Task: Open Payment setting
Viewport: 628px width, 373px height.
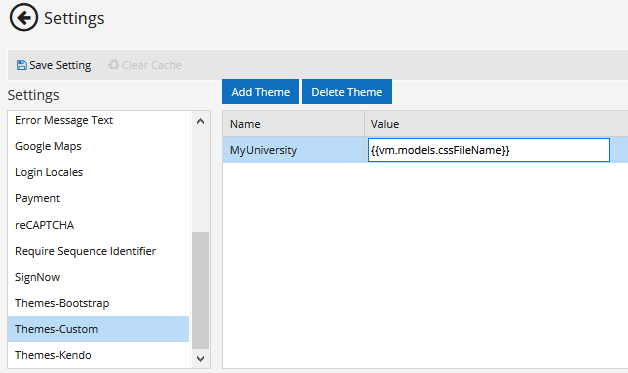Action: pos(98,198)
